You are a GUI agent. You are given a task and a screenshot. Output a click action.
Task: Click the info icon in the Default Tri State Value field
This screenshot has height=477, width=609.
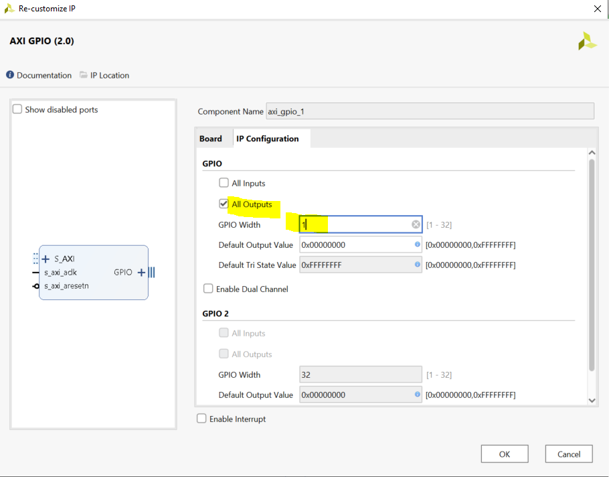pos(417,264)
